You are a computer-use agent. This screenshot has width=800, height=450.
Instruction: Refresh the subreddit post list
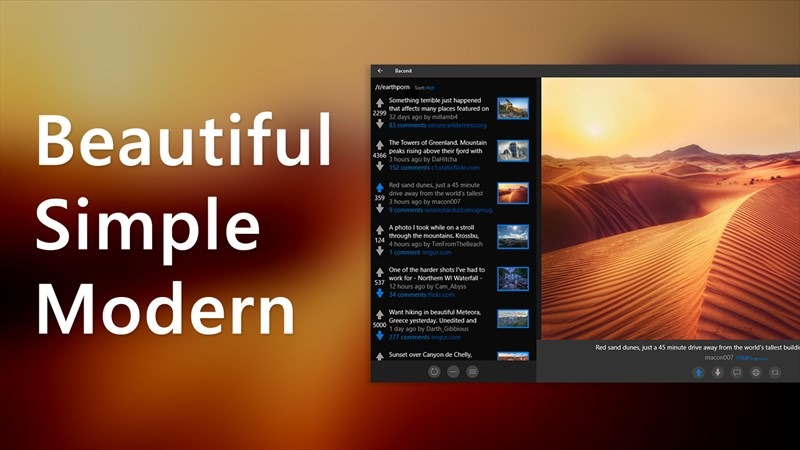[434, 372]
